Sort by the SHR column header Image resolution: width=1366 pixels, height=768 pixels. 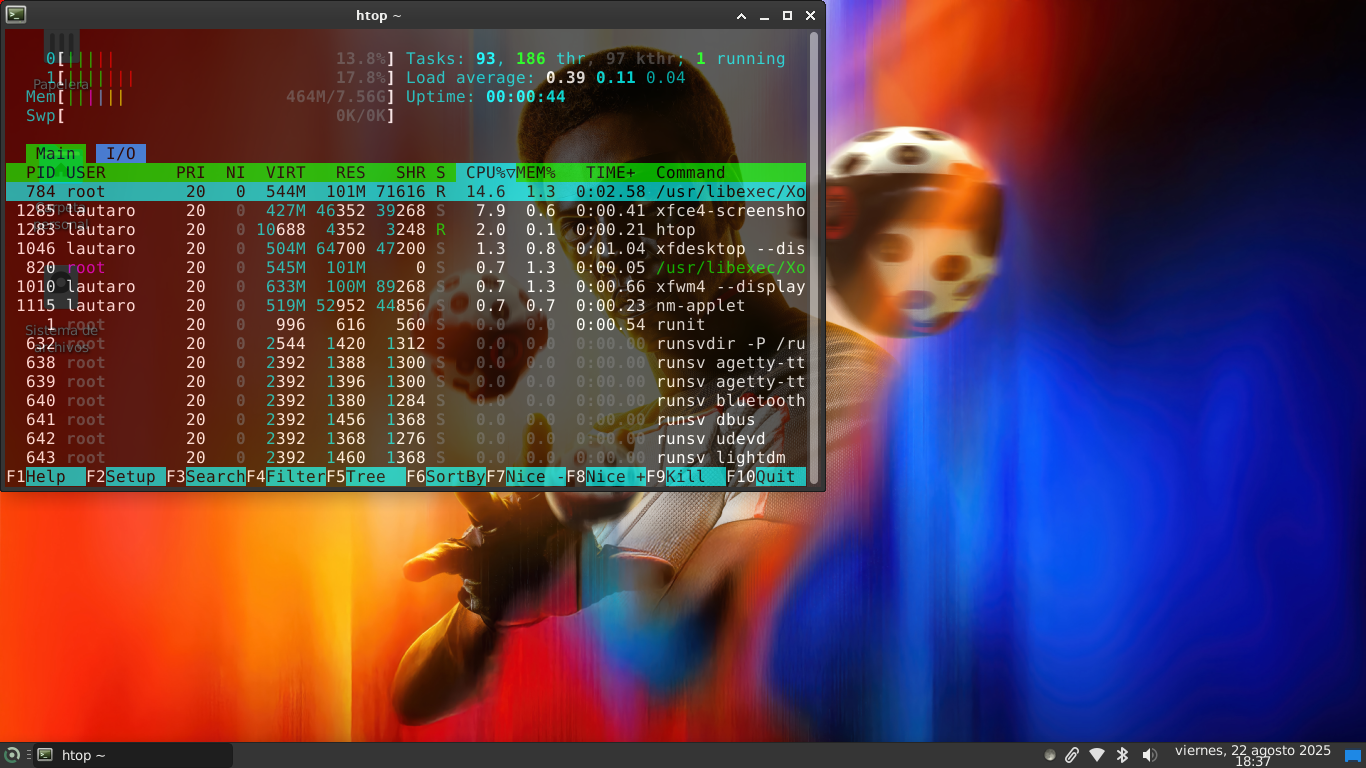pos(411,172)
